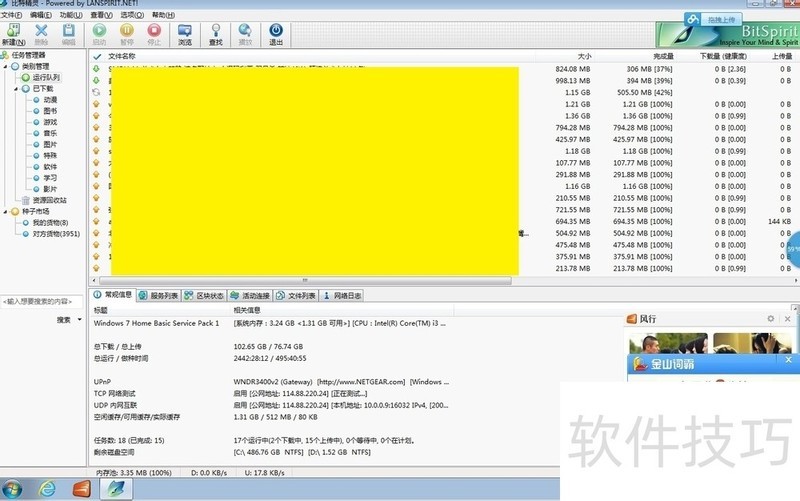Sort by 下载量 (健康度) column header
This screenshot has height=501, width=800.
[x=723, y=56]
